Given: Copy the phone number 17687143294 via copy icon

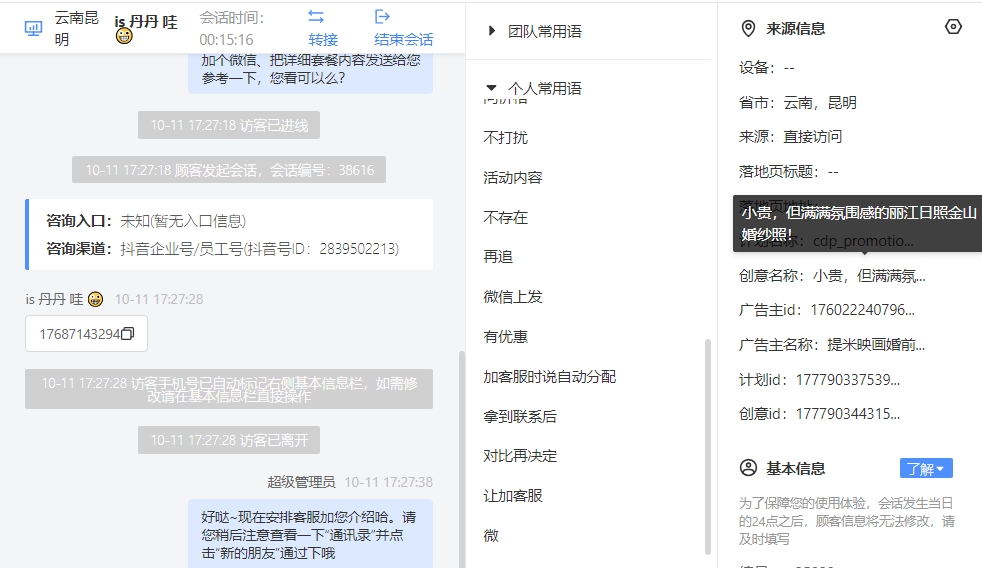Looking at the screenshot, I should pyautogui.click(x=128, y=334).
